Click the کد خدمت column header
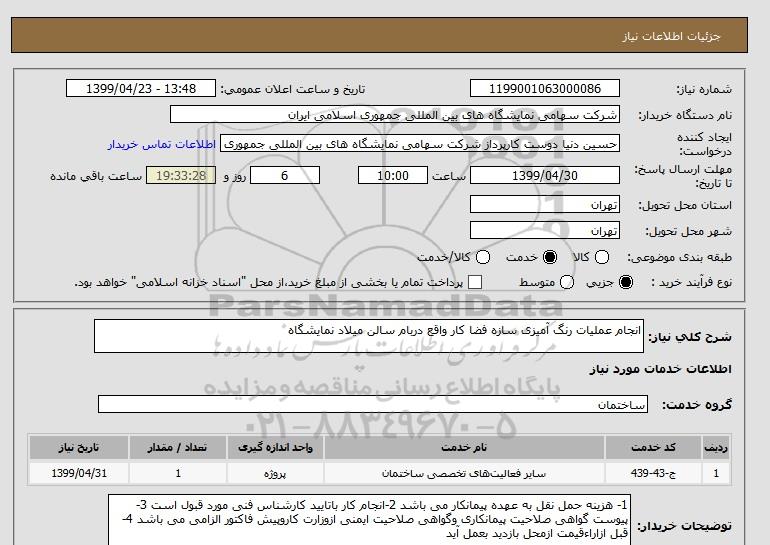Screen dimensions: 770x545 pos(654,447)
